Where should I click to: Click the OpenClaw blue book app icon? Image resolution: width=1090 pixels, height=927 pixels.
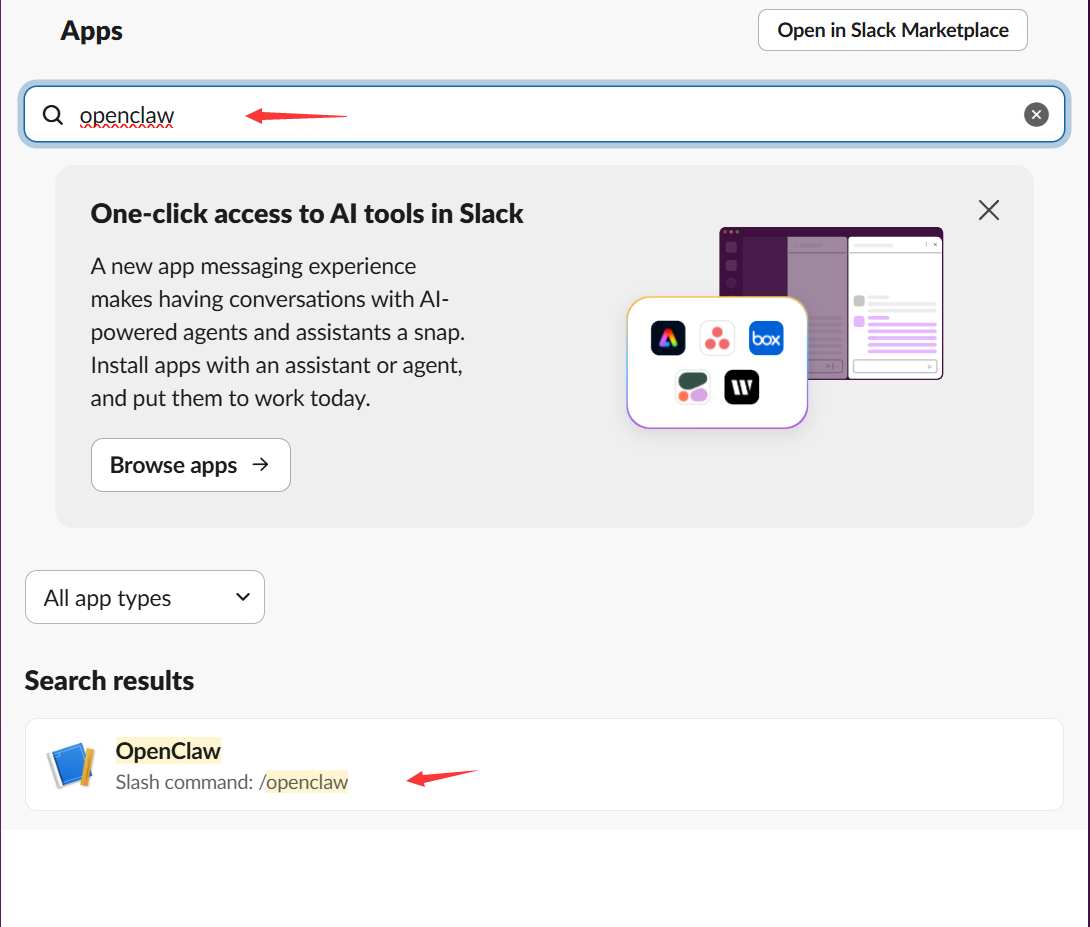71,765
